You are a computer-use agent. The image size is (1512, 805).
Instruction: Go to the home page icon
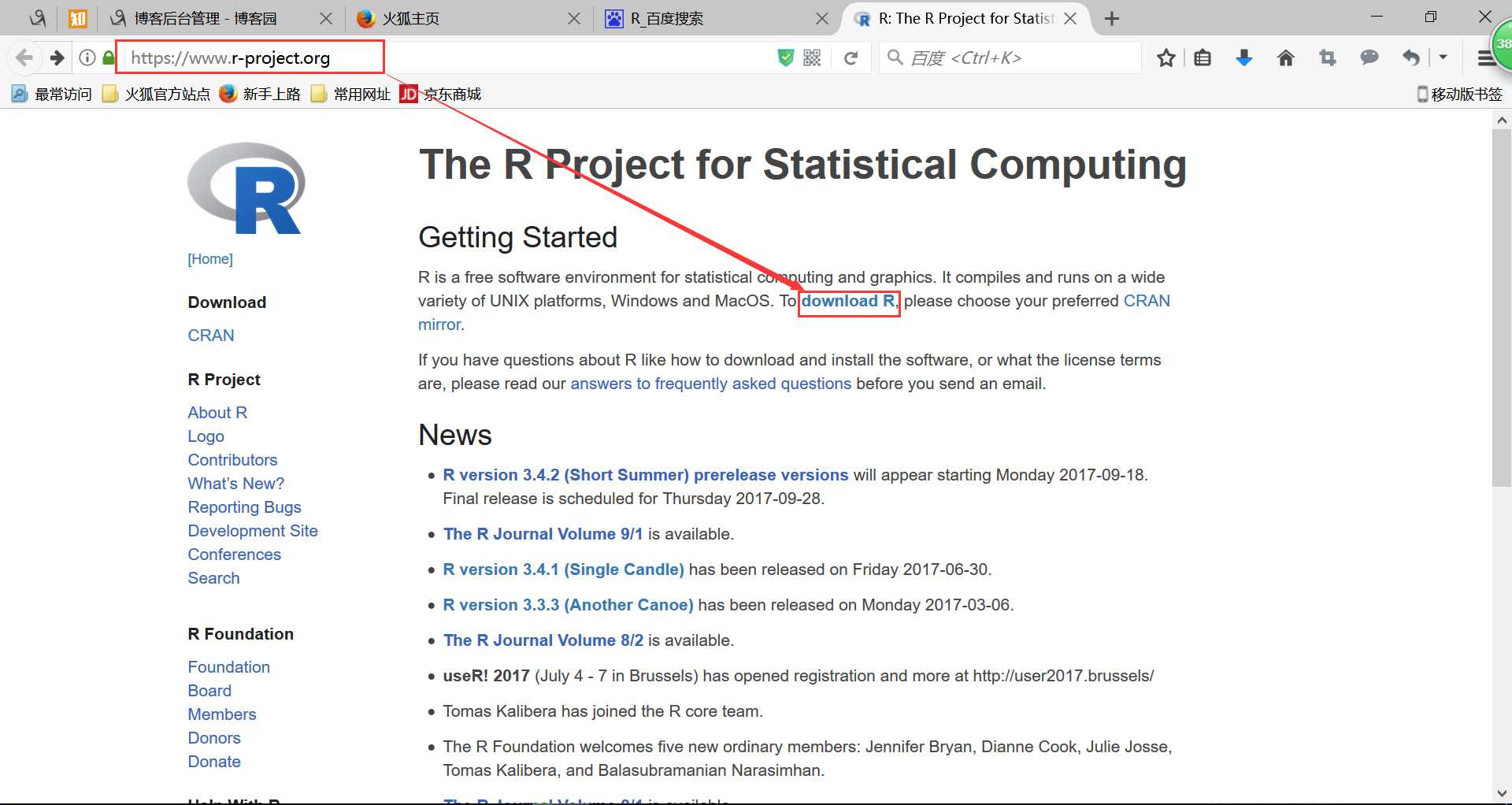click(x=1286, y=57)
